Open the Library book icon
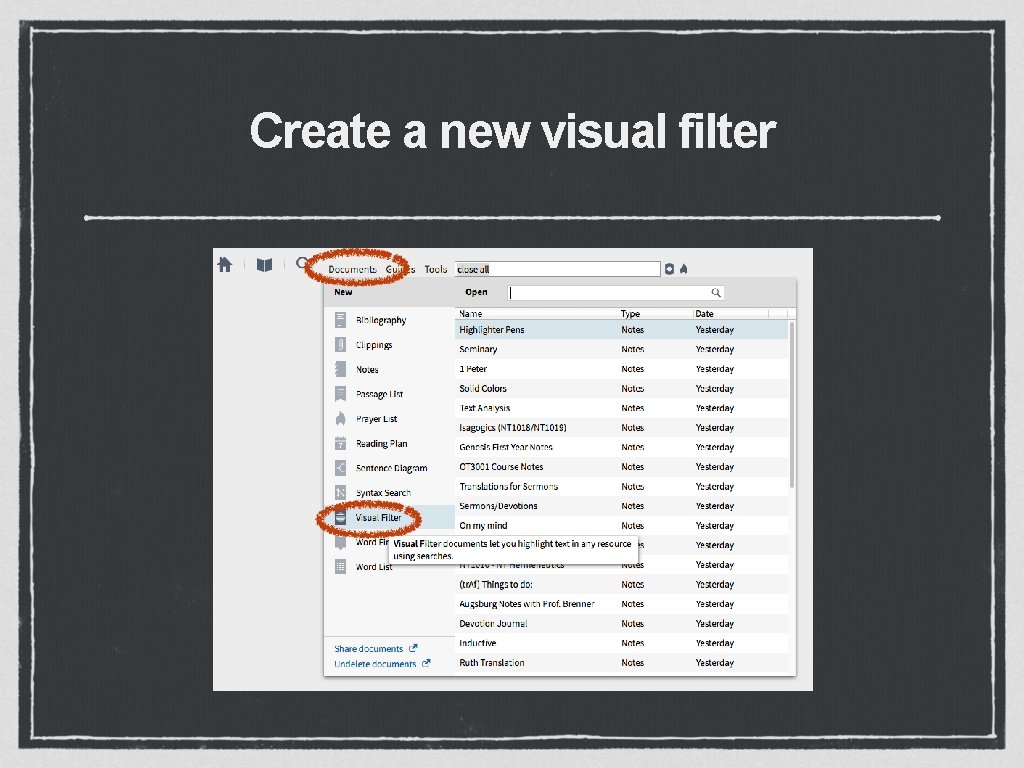The image size is (1024, 768). tap(264, 265)
